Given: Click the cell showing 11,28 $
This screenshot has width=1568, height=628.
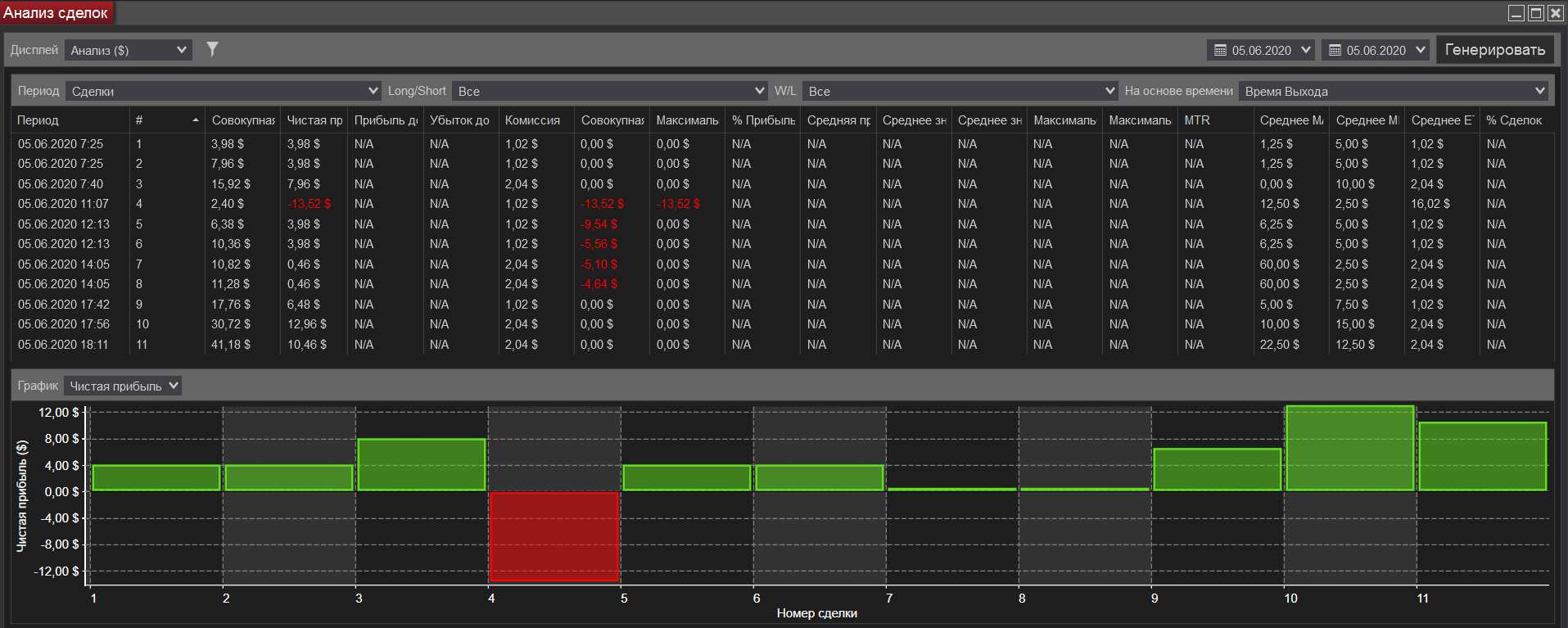Looking at the screenshot, I should point(231,284).
